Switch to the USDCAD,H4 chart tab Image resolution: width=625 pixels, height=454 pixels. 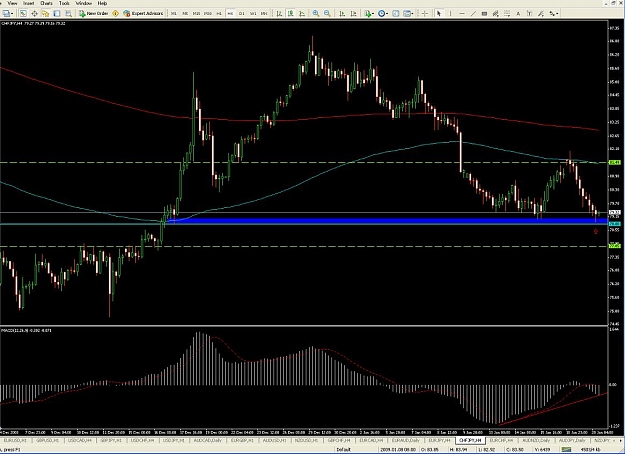pyautogui.click(x=80, y=440)
